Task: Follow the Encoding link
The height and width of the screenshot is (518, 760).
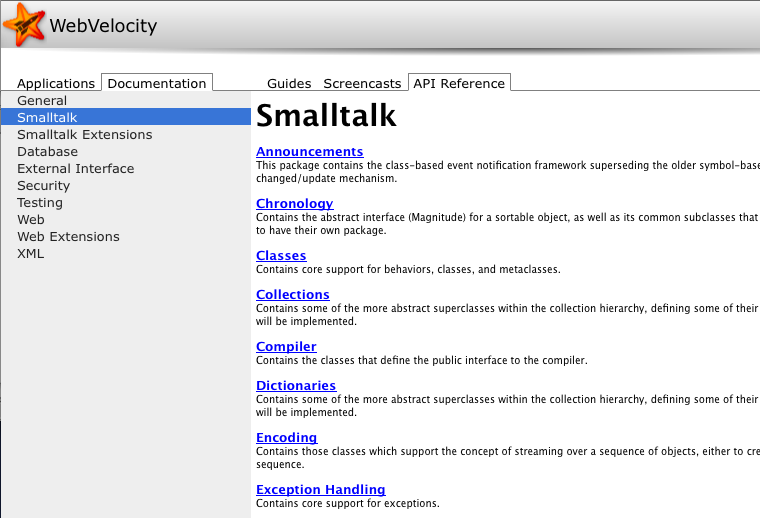Action: (x=286, y=438)
